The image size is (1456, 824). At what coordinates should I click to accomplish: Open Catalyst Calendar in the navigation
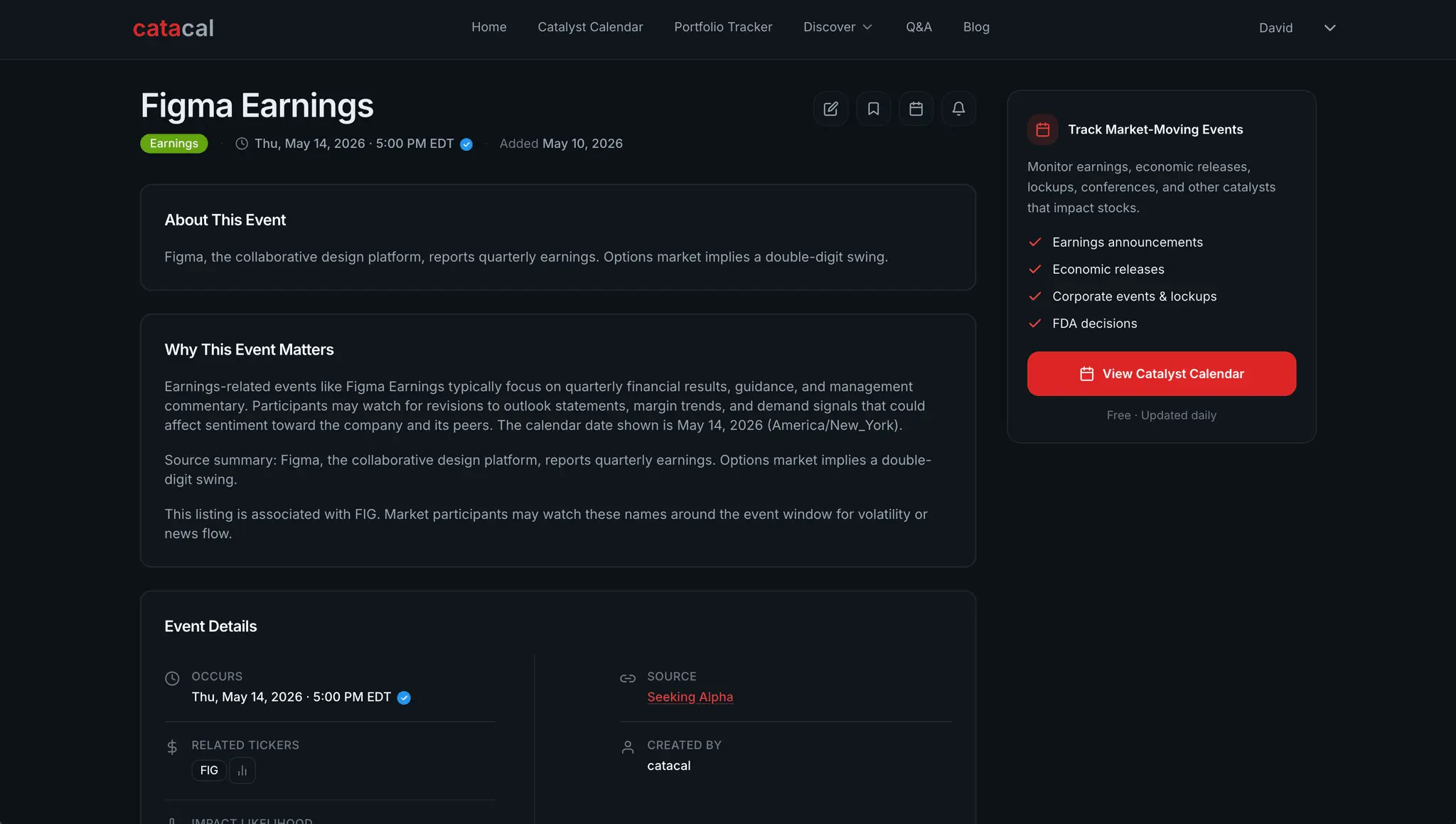590,27
